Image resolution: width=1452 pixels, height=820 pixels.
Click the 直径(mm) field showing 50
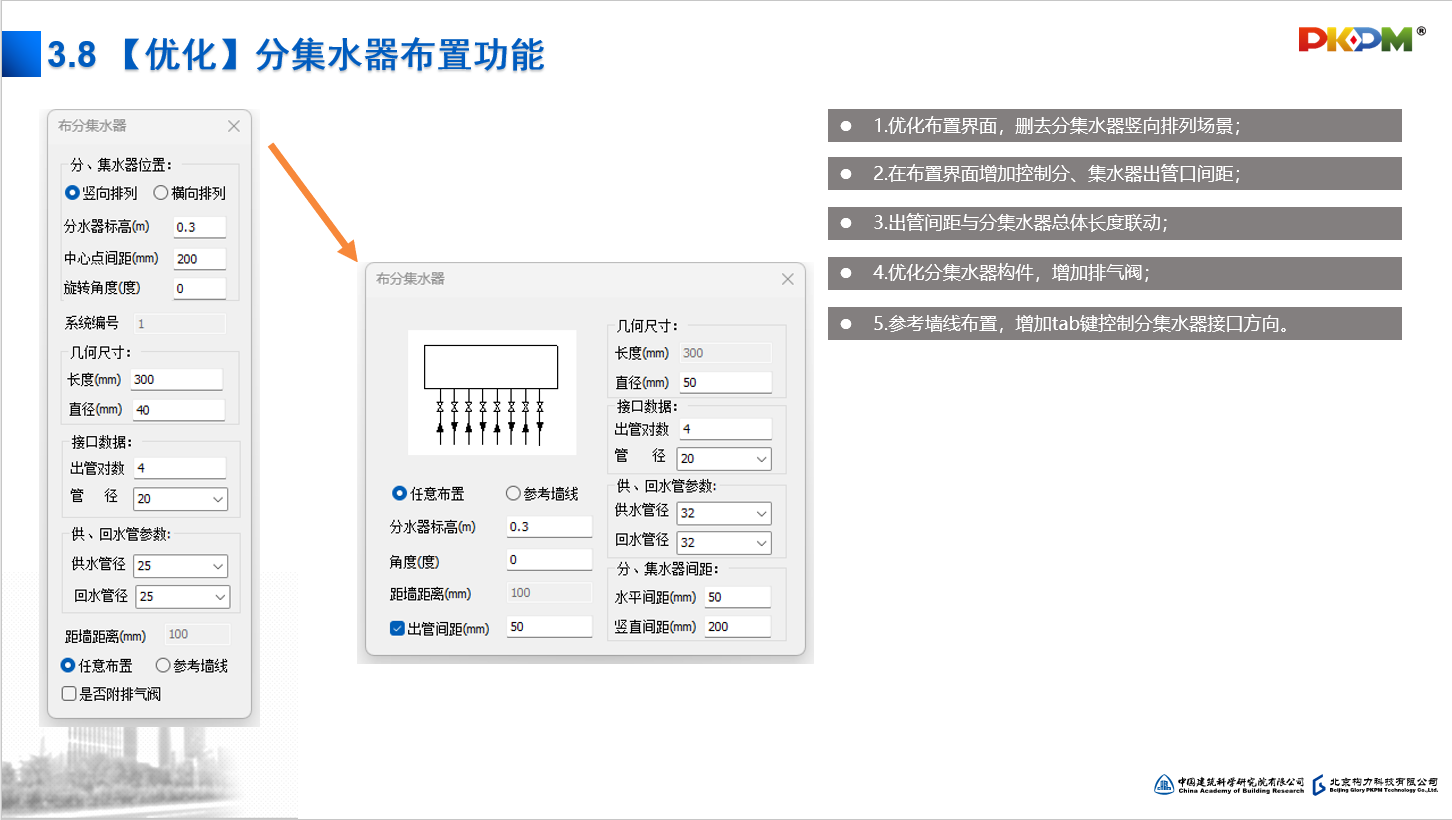pos(725,382)
